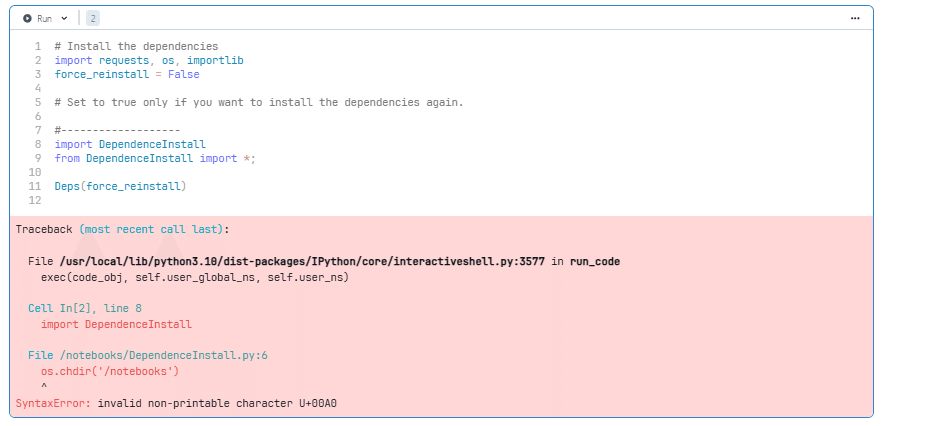Image resolution: width=940 pixels, height=426 pixels.
Task: Click 'Cell In[2], line 8' reference
Action: click(85, 308)
